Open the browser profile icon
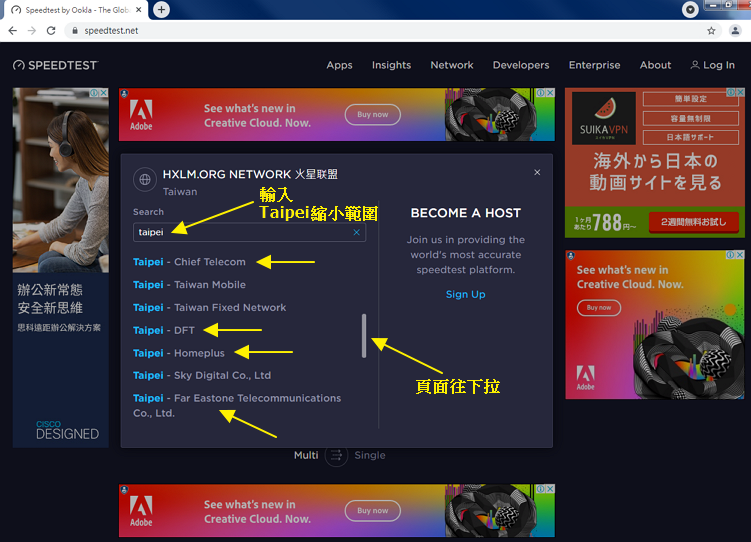751x542 pixels. click(735, 31)
